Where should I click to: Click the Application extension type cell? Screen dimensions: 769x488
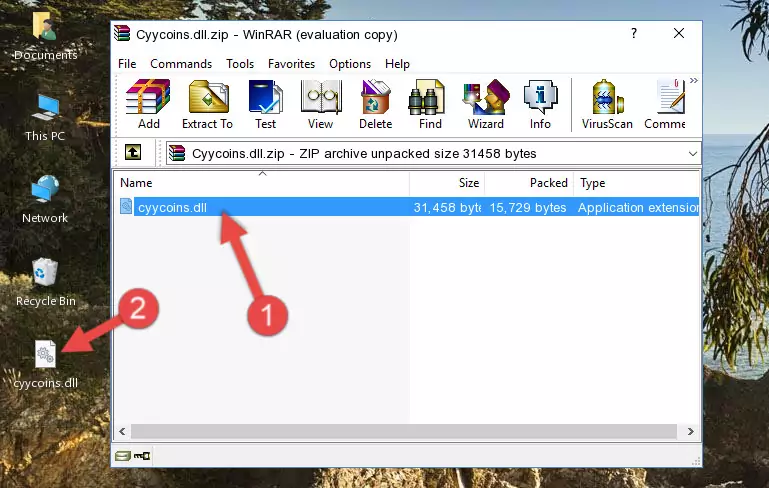638,207
